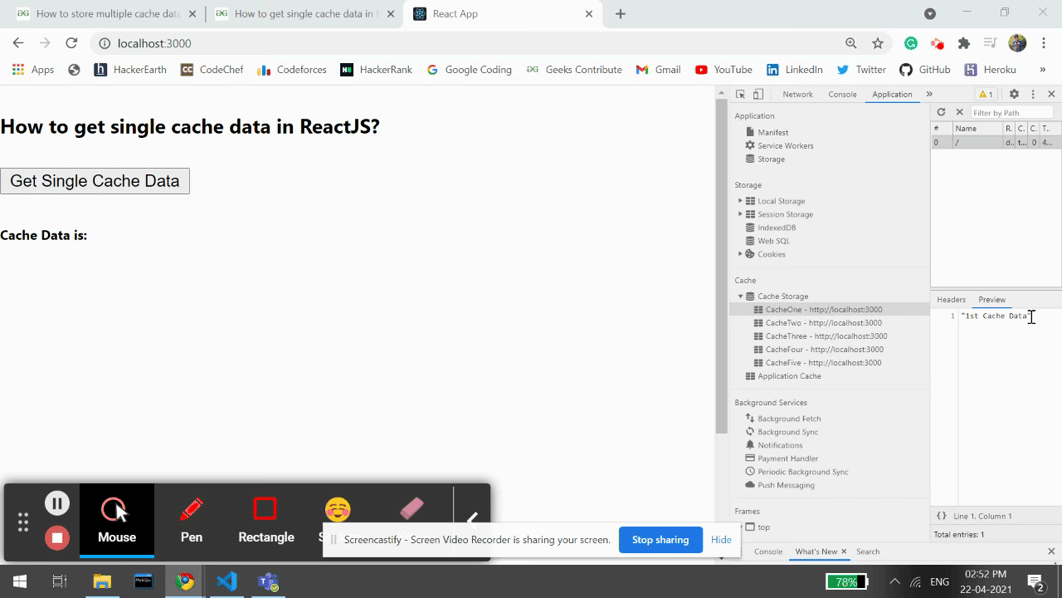The image size is (1062, 598).
Task: Delete selected cache entry with X icon
Action: [959, 112]
